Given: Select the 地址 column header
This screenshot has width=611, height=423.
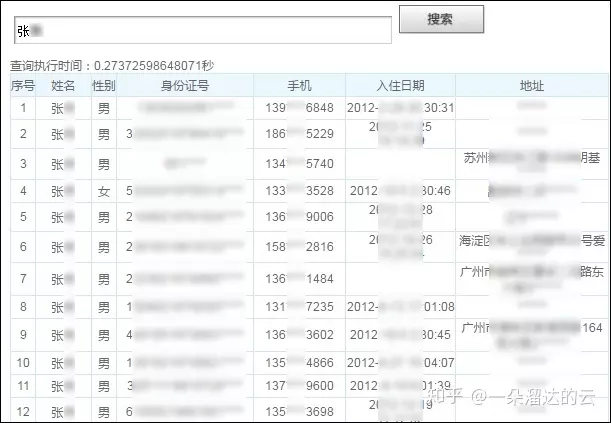Looking at the screenshot, I should (532, 85).
